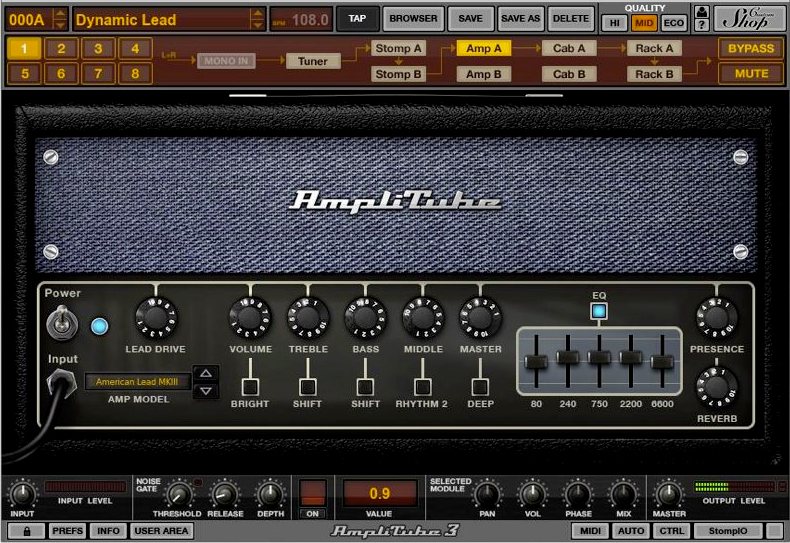The image size is (790, 543).
Task: Set quality to HI
Action: pos(615,23)
